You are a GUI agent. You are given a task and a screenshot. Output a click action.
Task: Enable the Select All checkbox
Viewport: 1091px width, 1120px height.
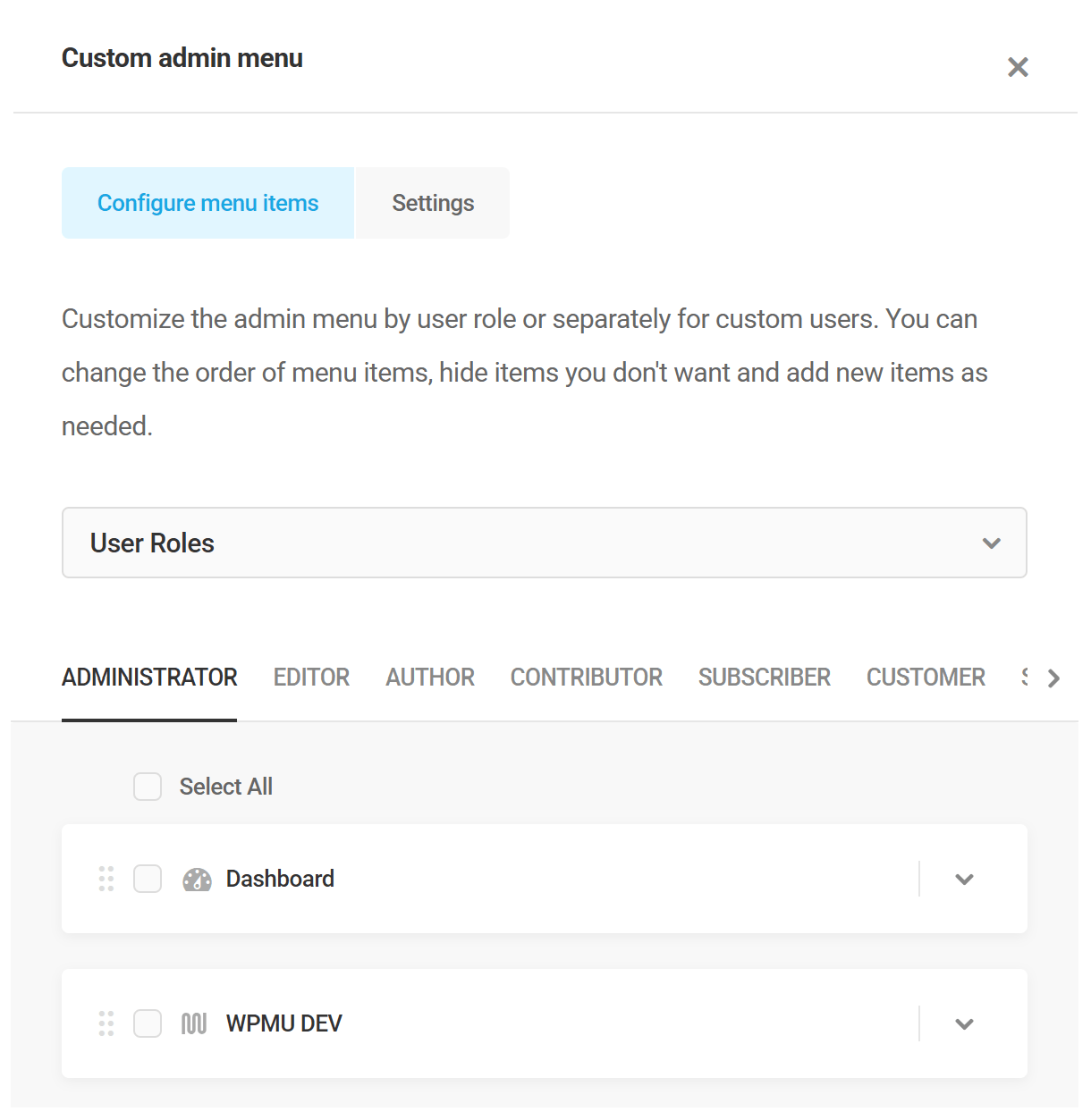click(147, 787)
